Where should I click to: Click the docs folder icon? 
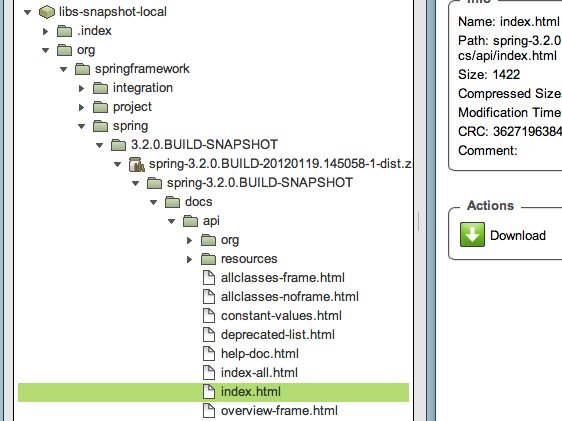pyautogui.click(x=172, y=202)
